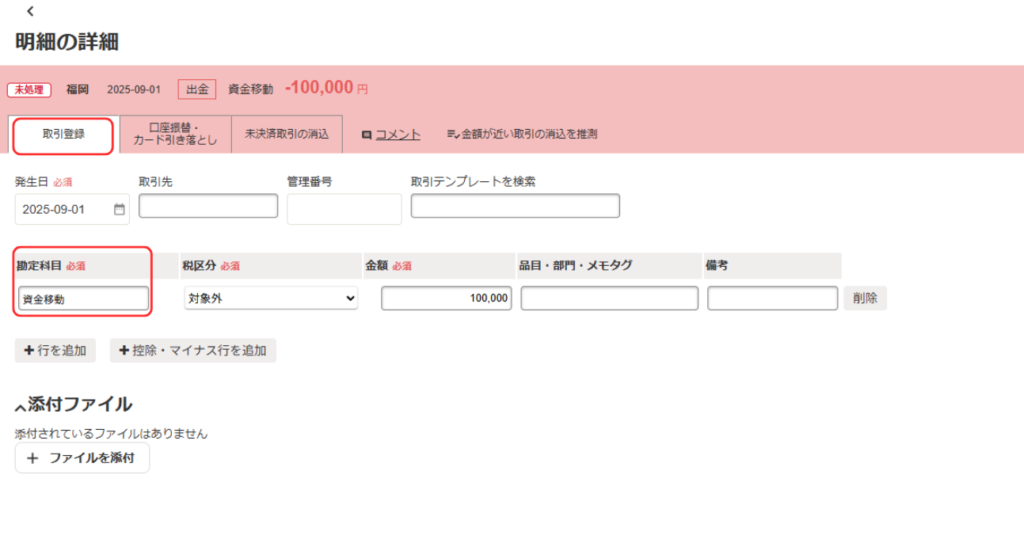The height and width of the screenshot is (547, 1024).
Task: Click the 品目・部門・メモタグ input field
Action: pos(609,298)
